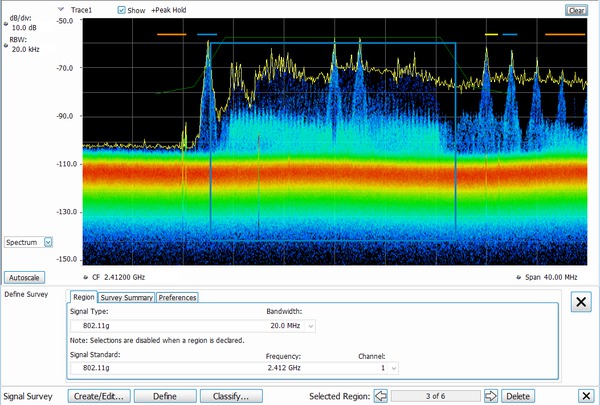Go to the previous selected region

pyautogui.click(x=380, y=396)
